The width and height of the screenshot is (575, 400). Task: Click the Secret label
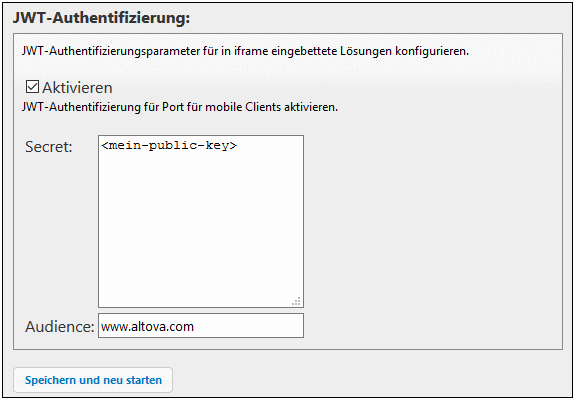click(x=49, y=147)
